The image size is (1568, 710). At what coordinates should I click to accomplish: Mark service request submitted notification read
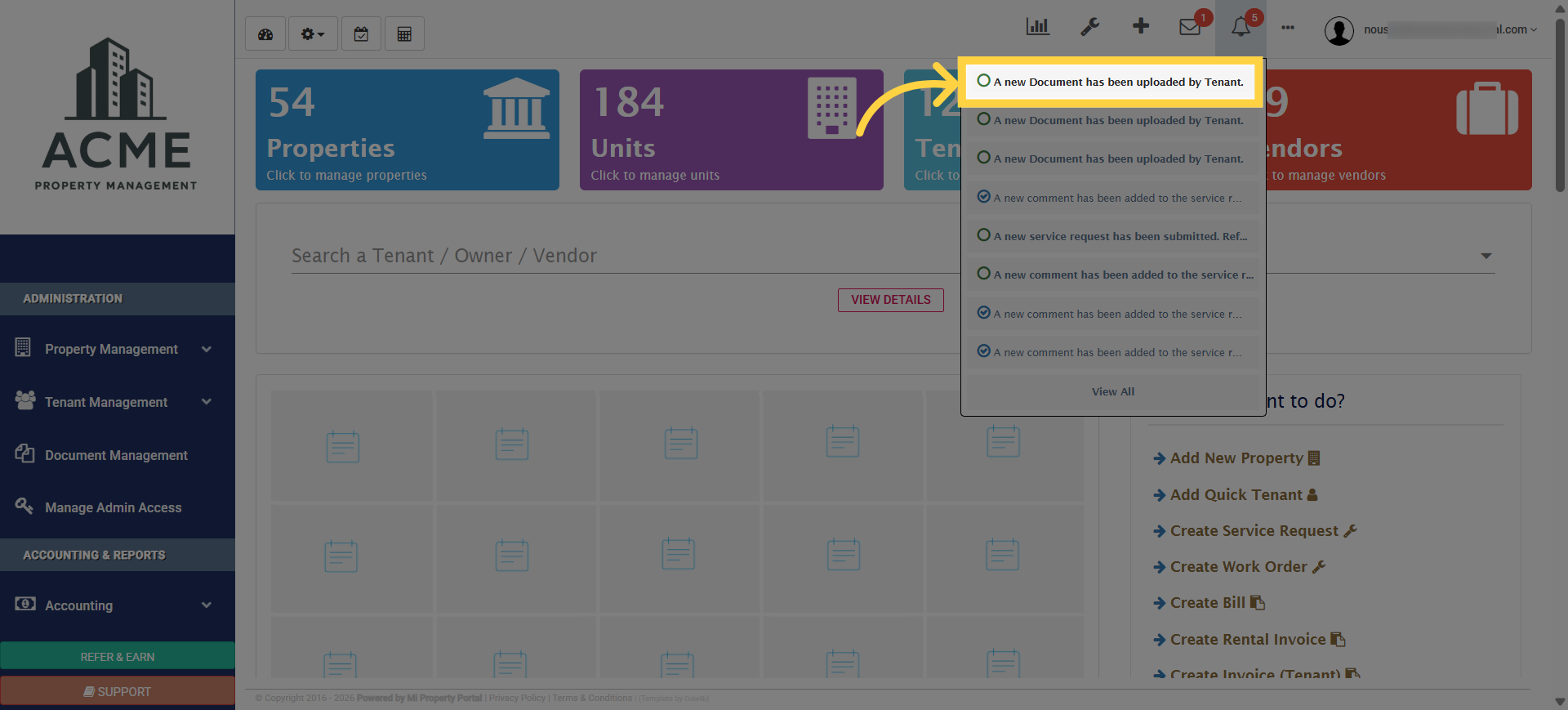[x=983, y=235]
